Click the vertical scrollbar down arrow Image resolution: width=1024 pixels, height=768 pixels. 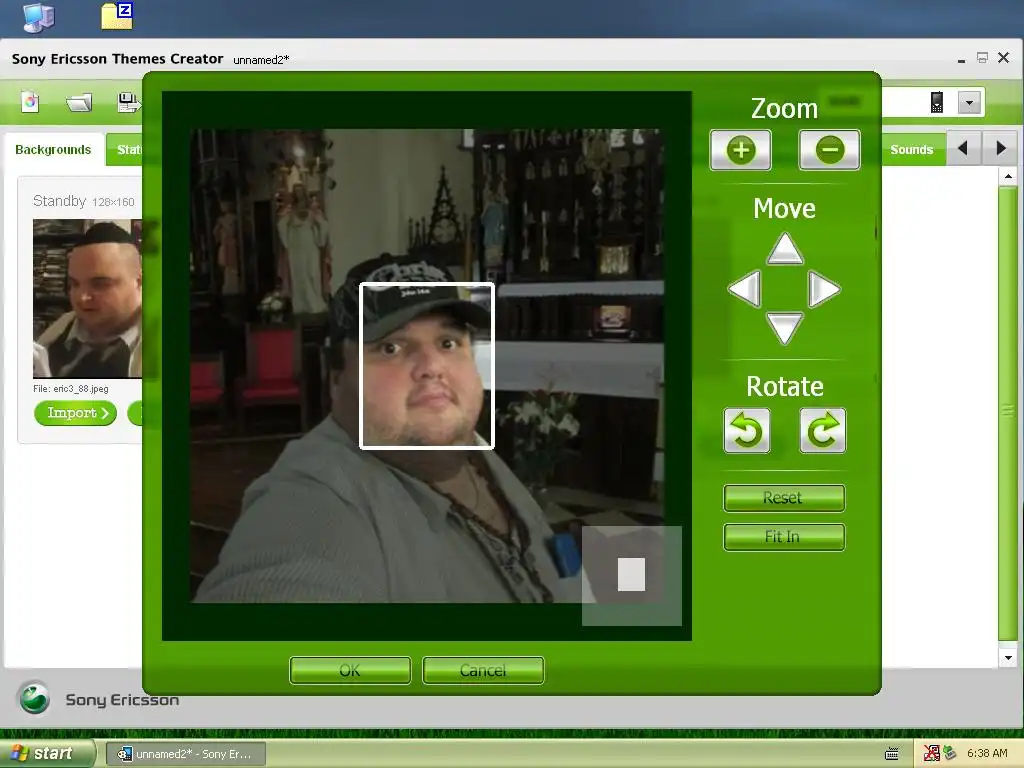coord(1008,658)
